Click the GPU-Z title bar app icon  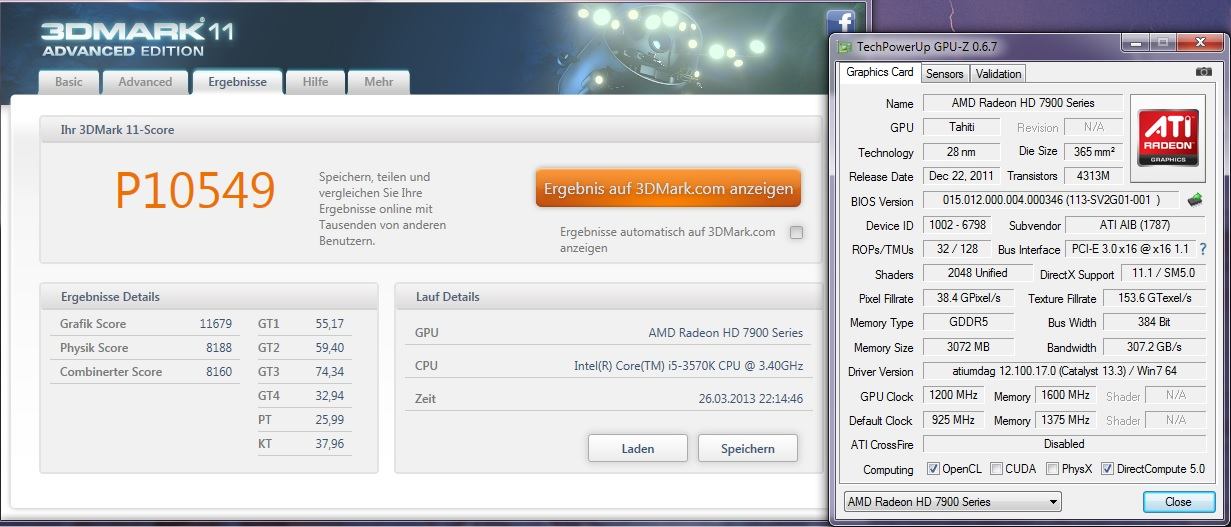click(845, 46)
